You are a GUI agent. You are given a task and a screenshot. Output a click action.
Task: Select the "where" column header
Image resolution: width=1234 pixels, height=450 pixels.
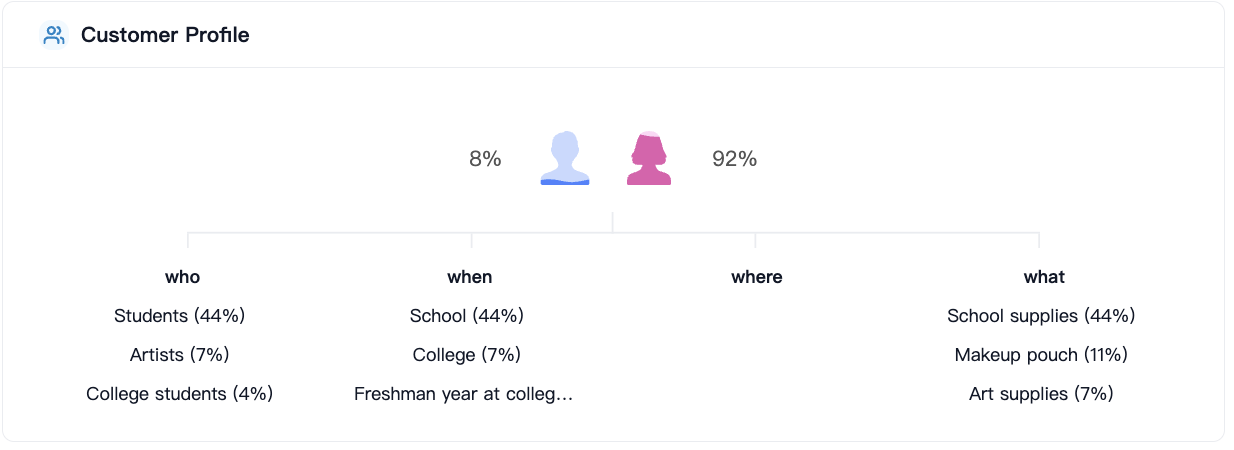pyautogui.click(x=757, y=277)
